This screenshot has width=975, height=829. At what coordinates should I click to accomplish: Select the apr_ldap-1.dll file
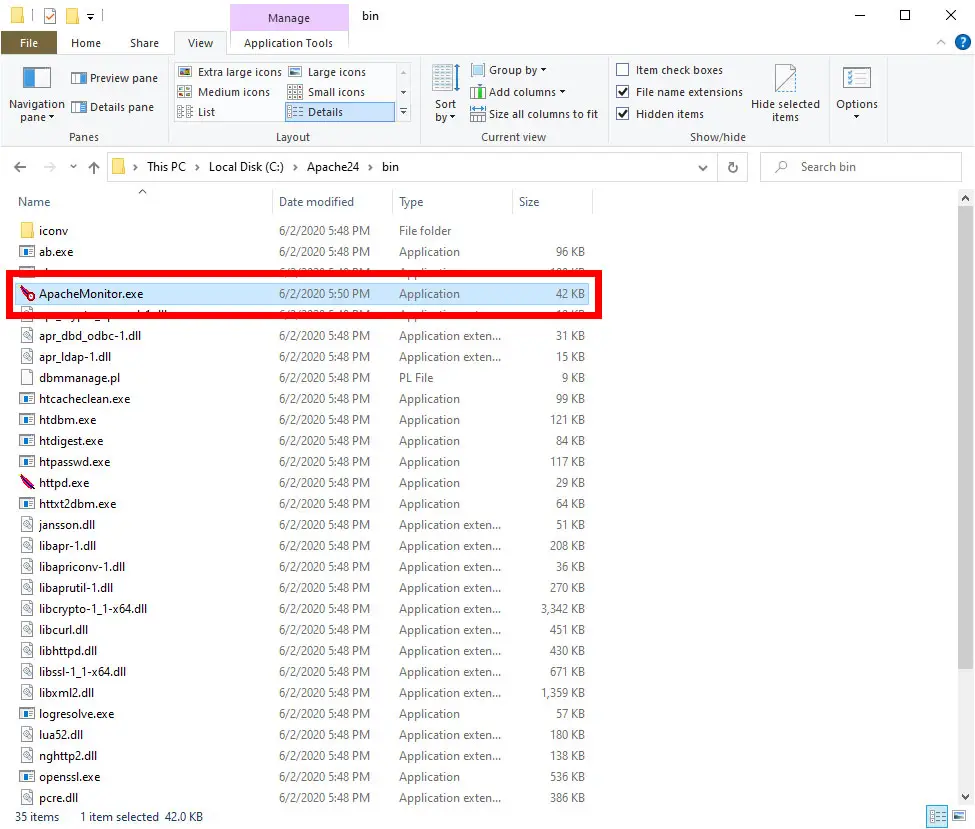[x=75, y=356]
